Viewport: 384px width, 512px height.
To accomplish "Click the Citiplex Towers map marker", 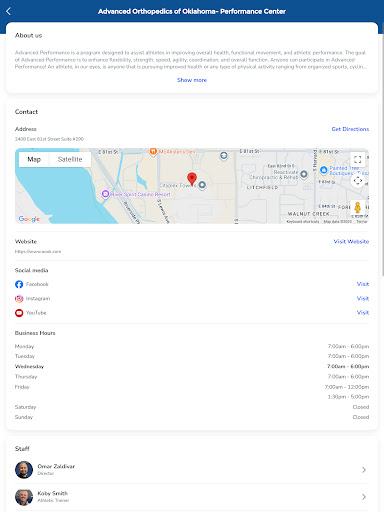I will (x=202, y=185).
